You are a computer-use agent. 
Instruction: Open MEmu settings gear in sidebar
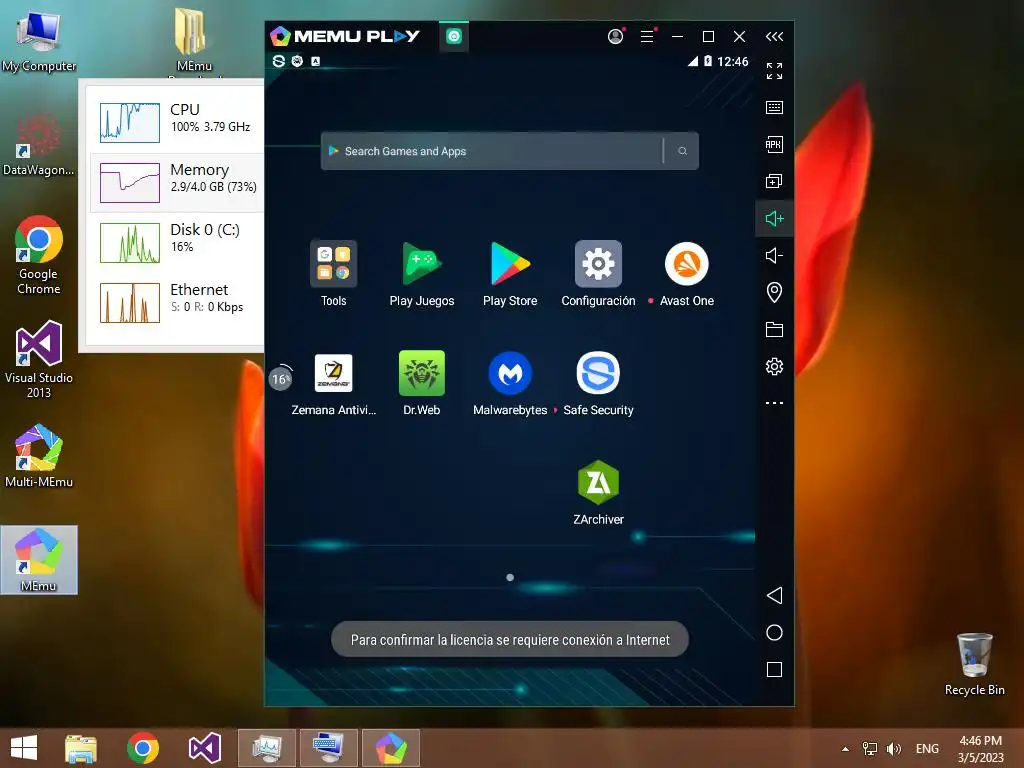click(775, 366)
